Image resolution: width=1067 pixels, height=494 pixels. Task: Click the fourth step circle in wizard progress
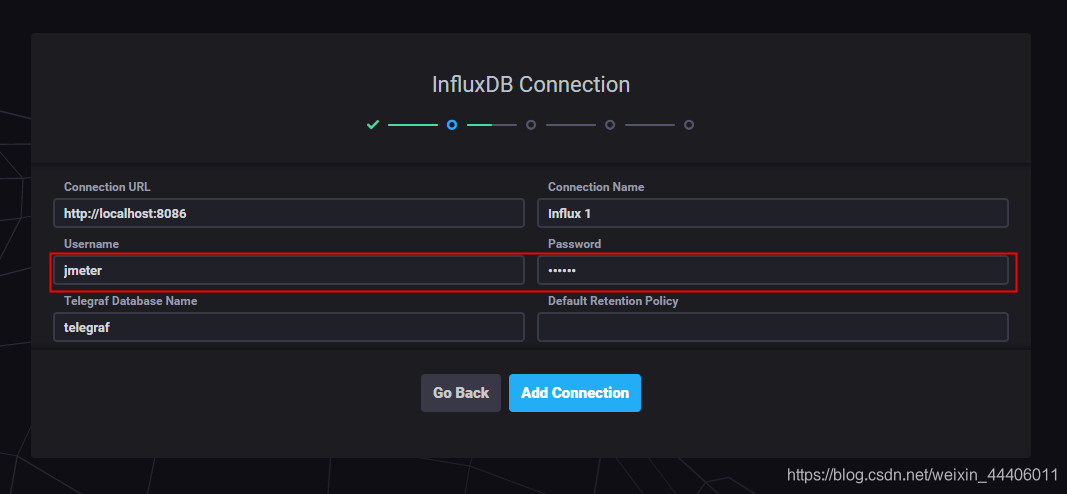click(x=610, y=125)
